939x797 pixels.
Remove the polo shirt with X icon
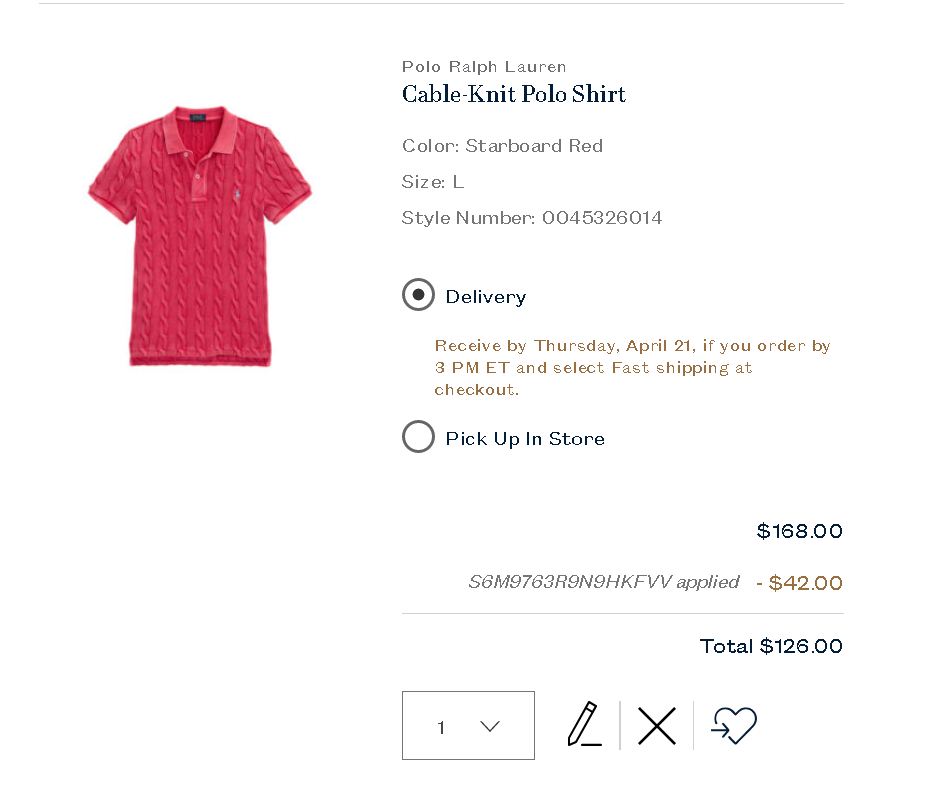click(x=656, y=725)
